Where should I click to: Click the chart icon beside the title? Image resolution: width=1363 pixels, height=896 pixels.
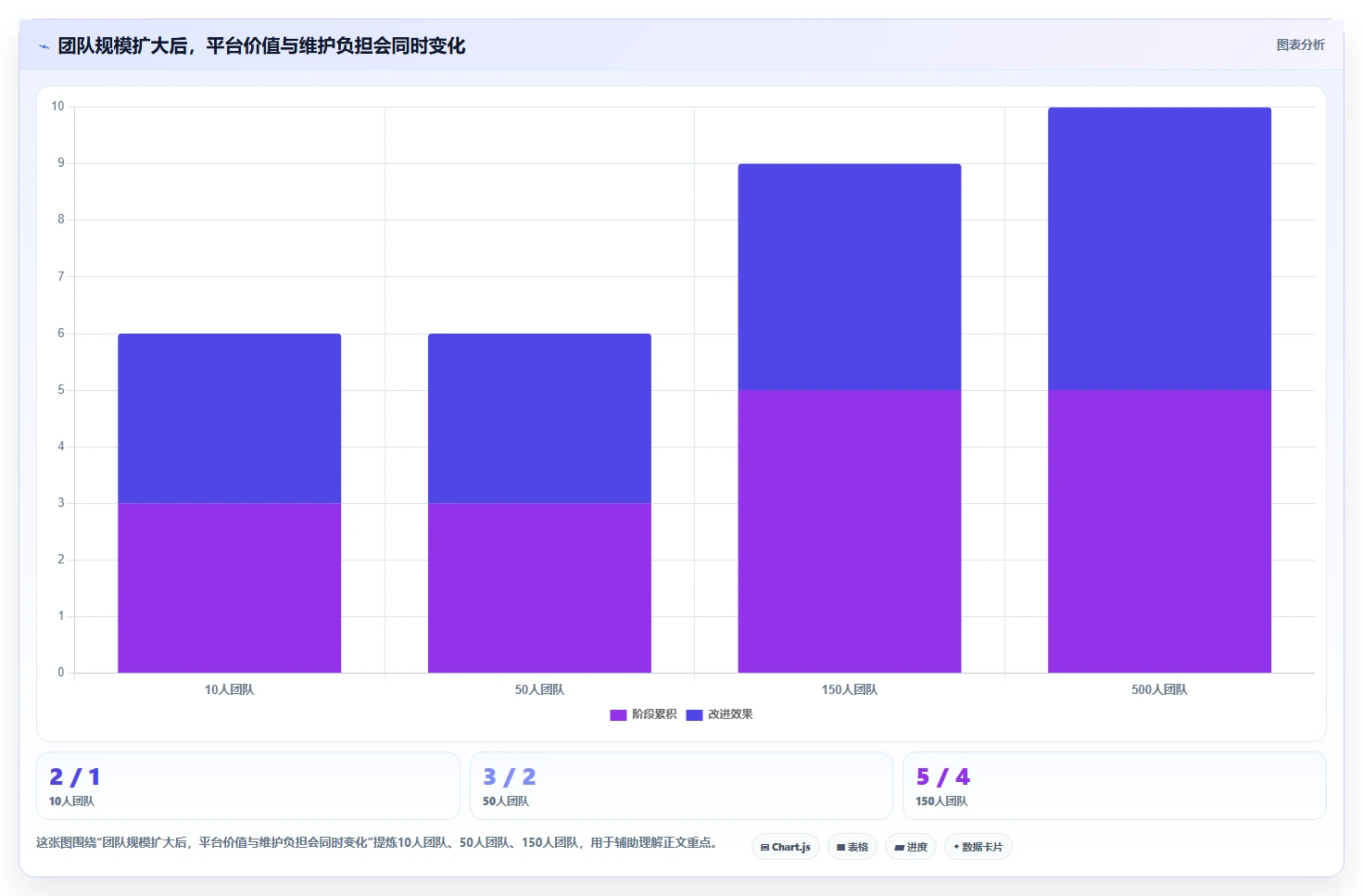click(44, 46)
